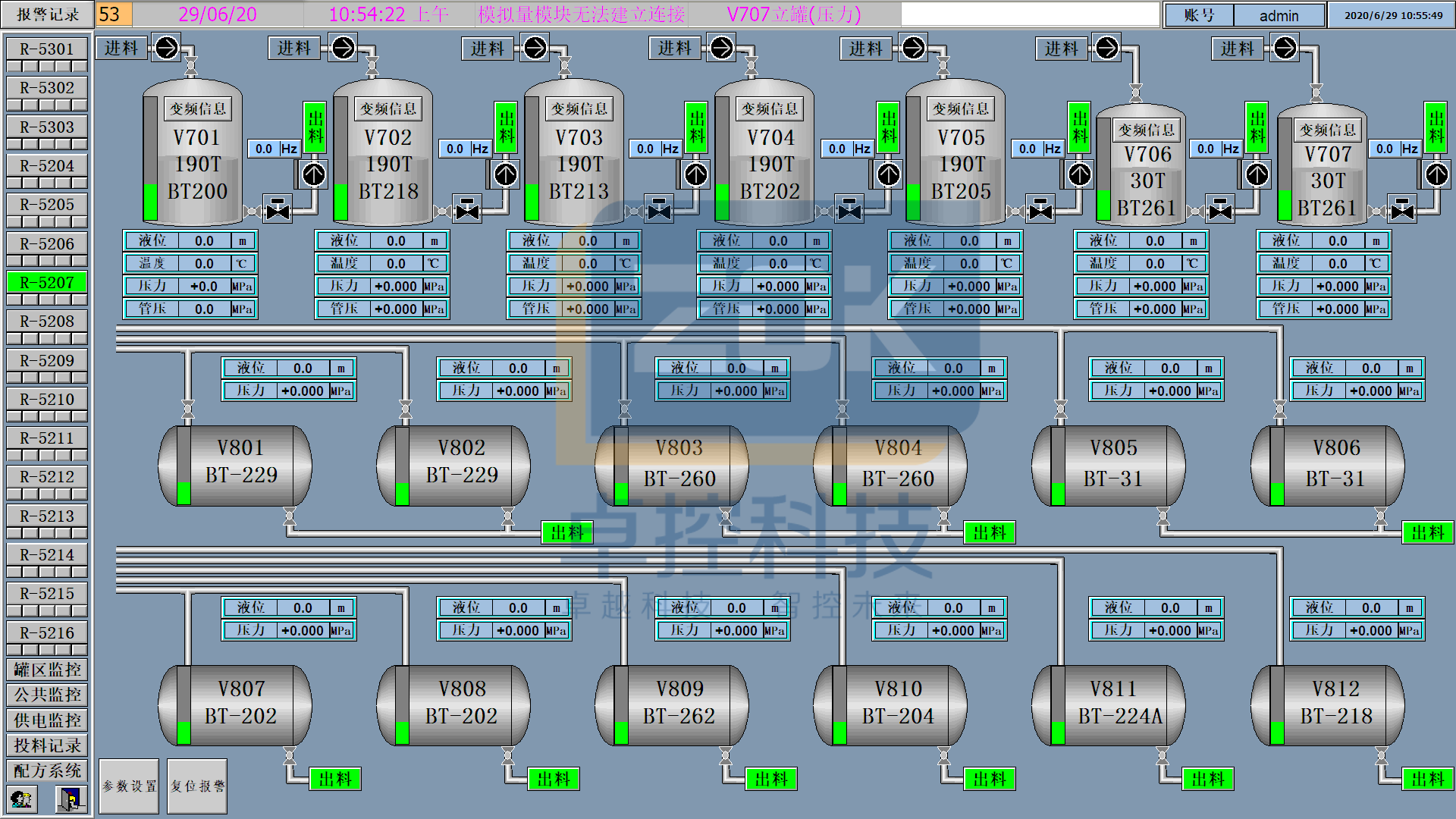
Task: Click the V701 frequency Hz input
Action: tap(265, 149)
